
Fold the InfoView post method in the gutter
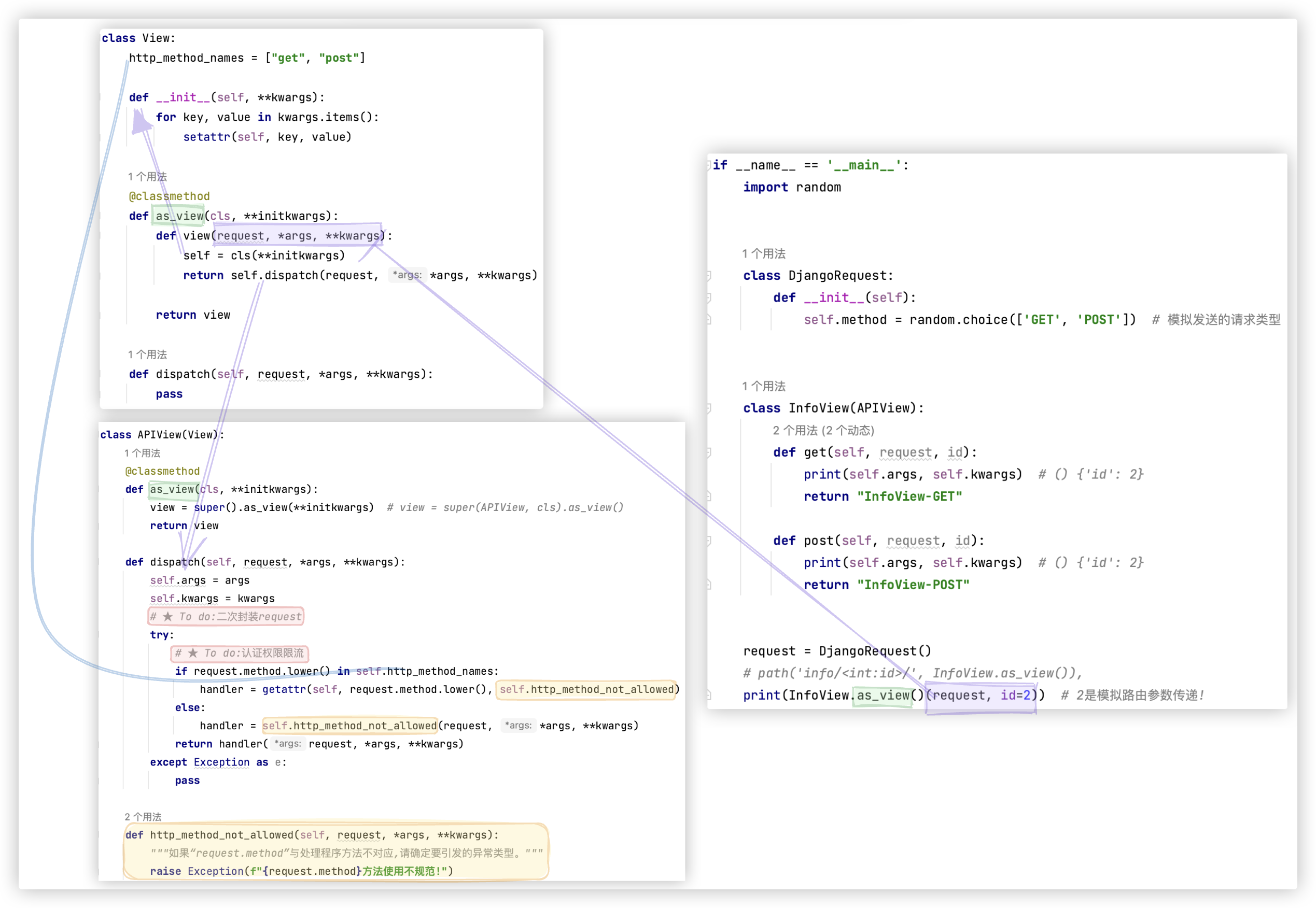point(709,541)
